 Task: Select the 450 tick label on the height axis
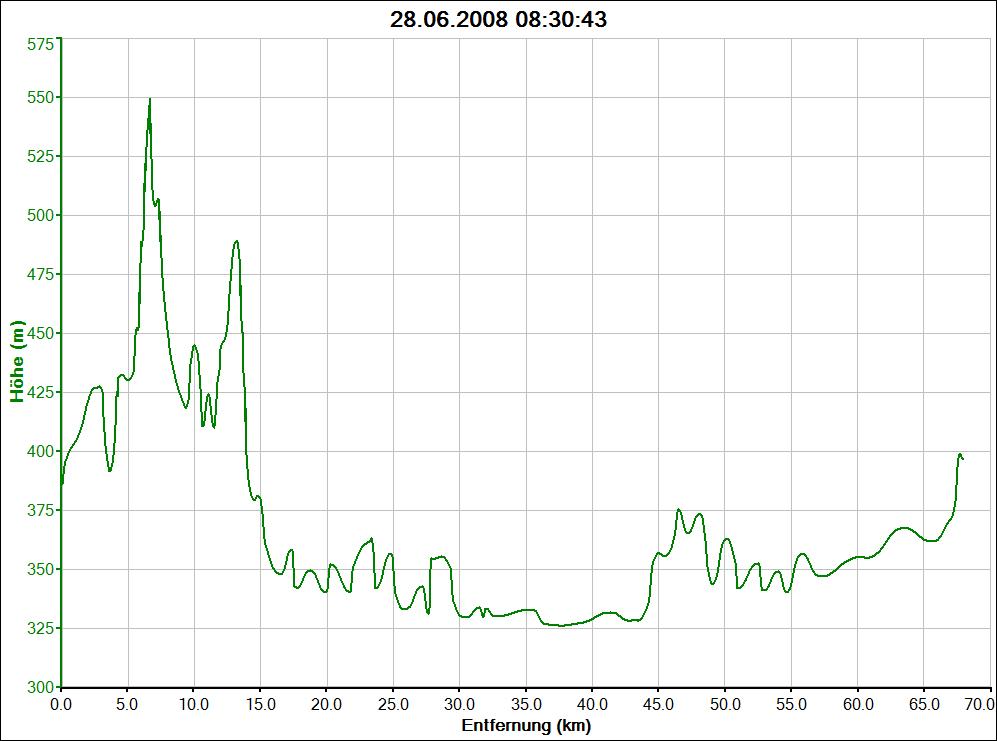[x=38, y=333]
